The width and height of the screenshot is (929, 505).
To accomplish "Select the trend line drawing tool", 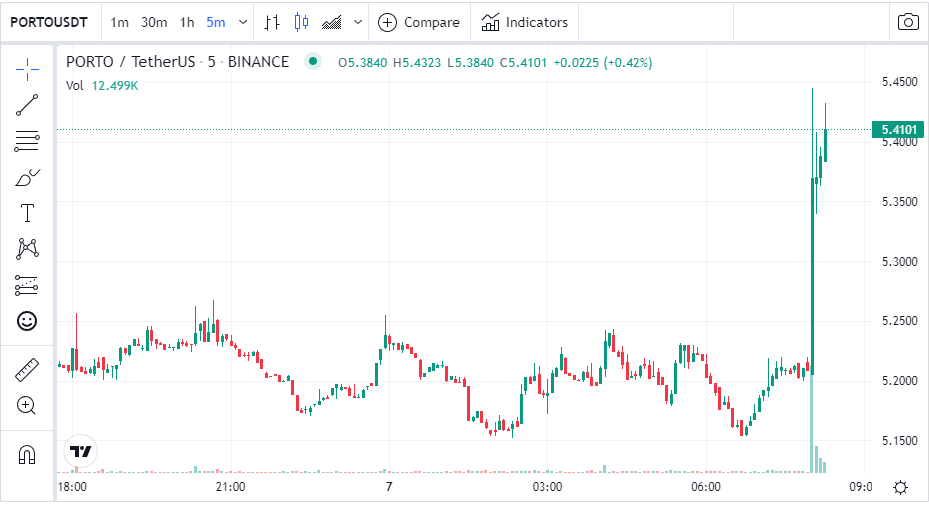I will pos(27,105).
